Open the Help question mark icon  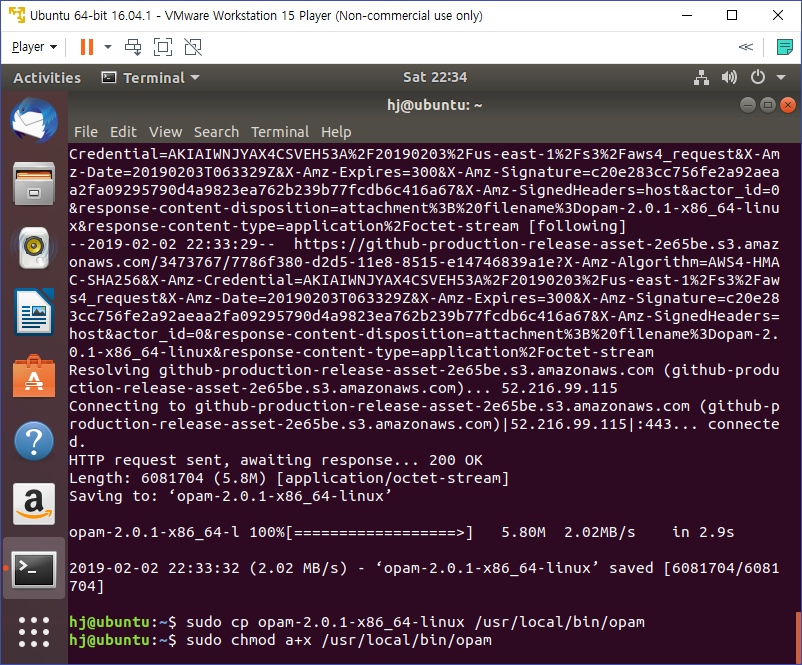pyautogui.click(x=34, y=440)
